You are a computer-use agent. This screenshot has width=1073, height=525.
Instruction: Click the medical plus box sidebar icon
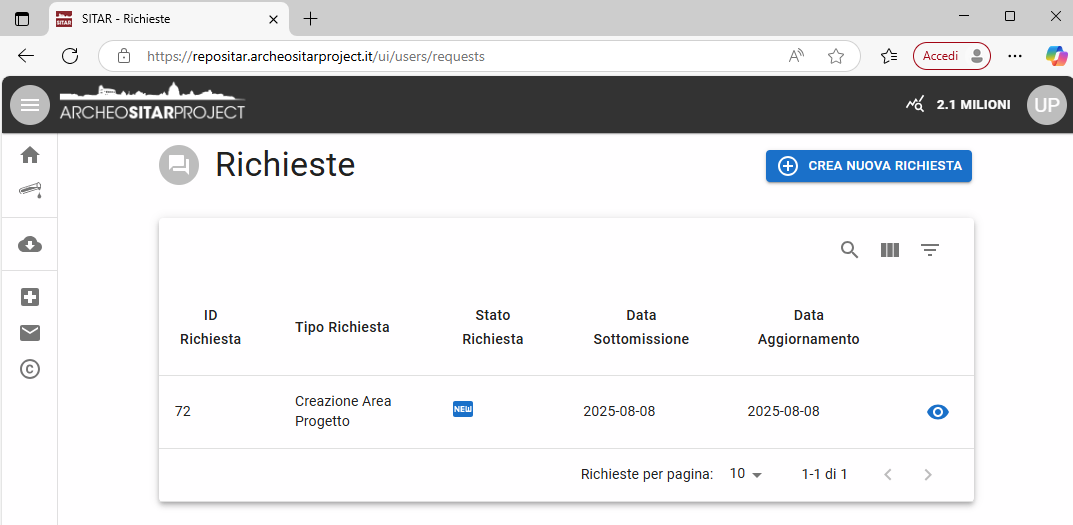(x=30, y=297)
